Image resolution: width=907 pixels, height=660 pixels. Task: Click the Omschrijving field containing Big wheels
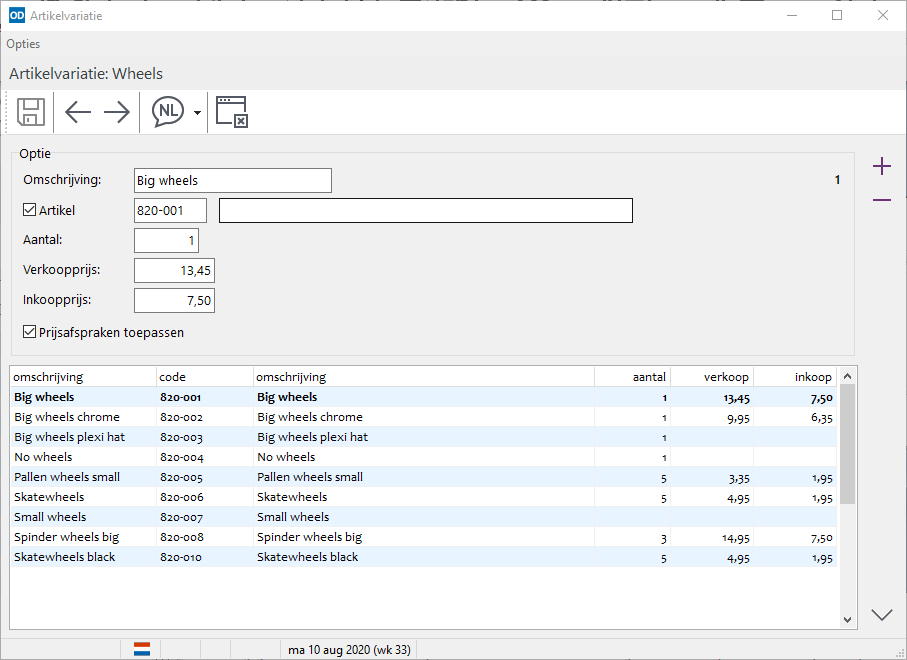point(232,180)
